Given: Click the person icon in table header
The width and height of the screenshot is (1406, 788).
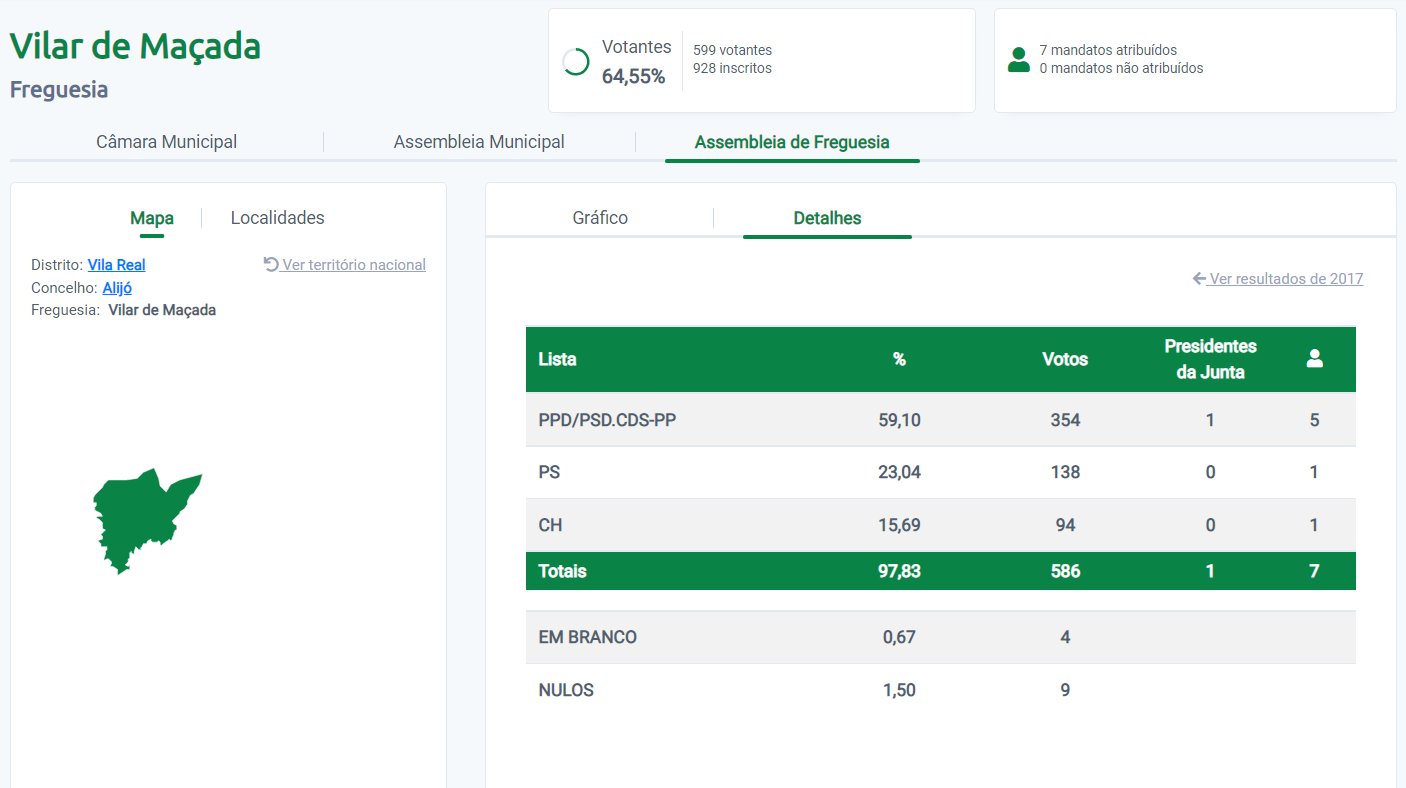Looking at the screenshot, I should click(1314, 359).
